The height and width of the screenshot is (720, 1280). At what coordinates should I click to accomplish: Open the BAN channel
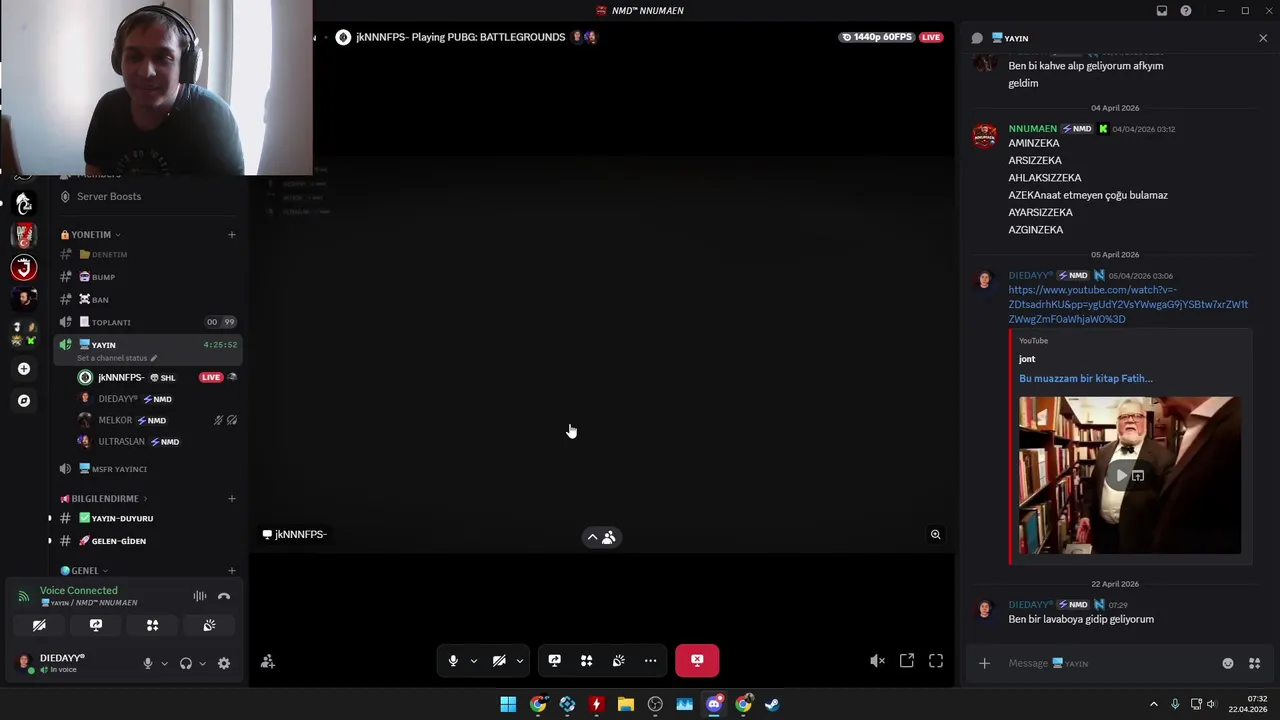(148, 300)
